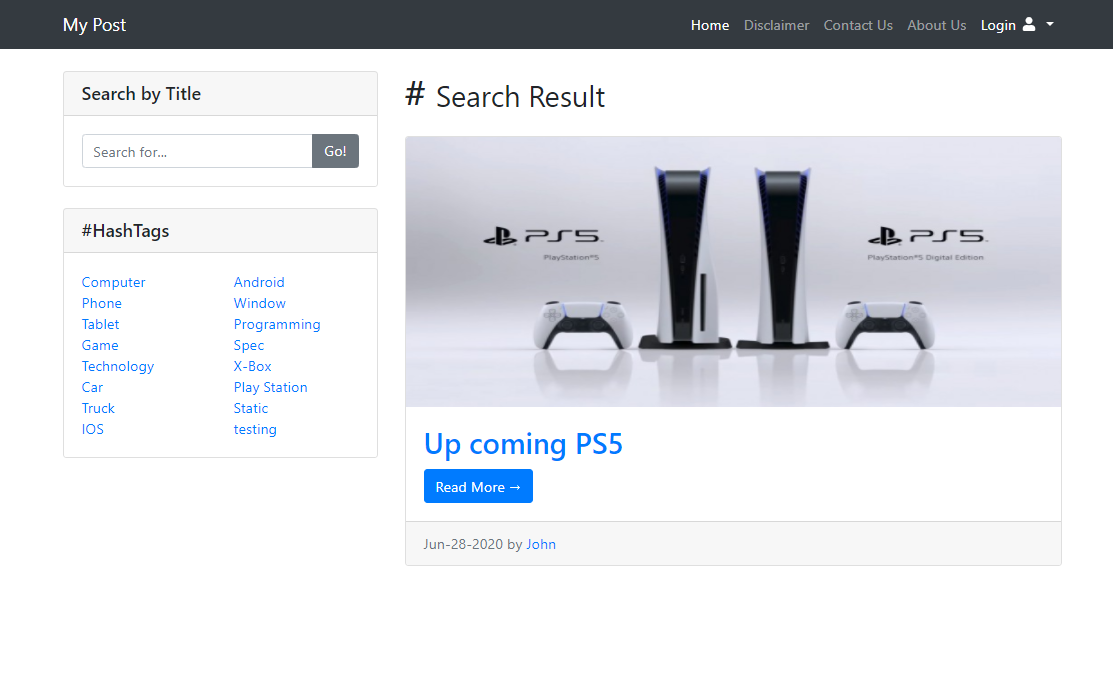1113x688 pixels.
Task: Open the Window hashtag
Action: click(260, 303)
